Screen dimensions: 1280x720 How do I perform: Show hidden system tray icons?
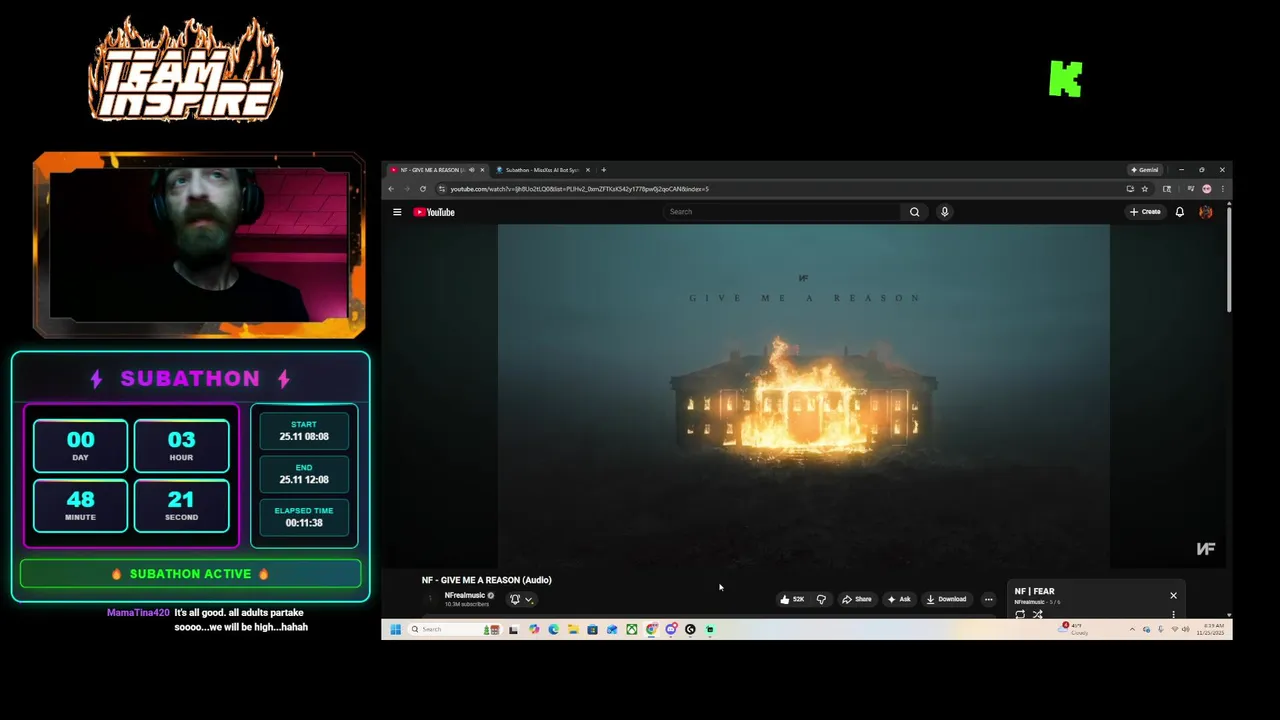point(1132,629)
